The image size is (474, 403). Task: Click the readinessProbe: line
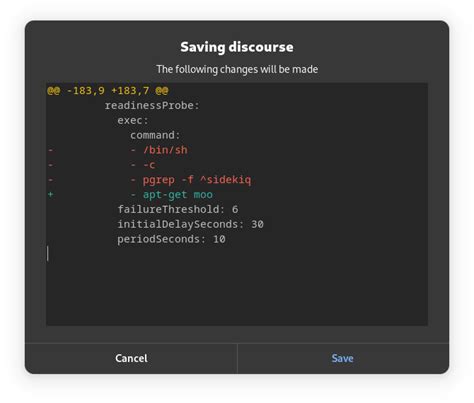pos(152,106)
